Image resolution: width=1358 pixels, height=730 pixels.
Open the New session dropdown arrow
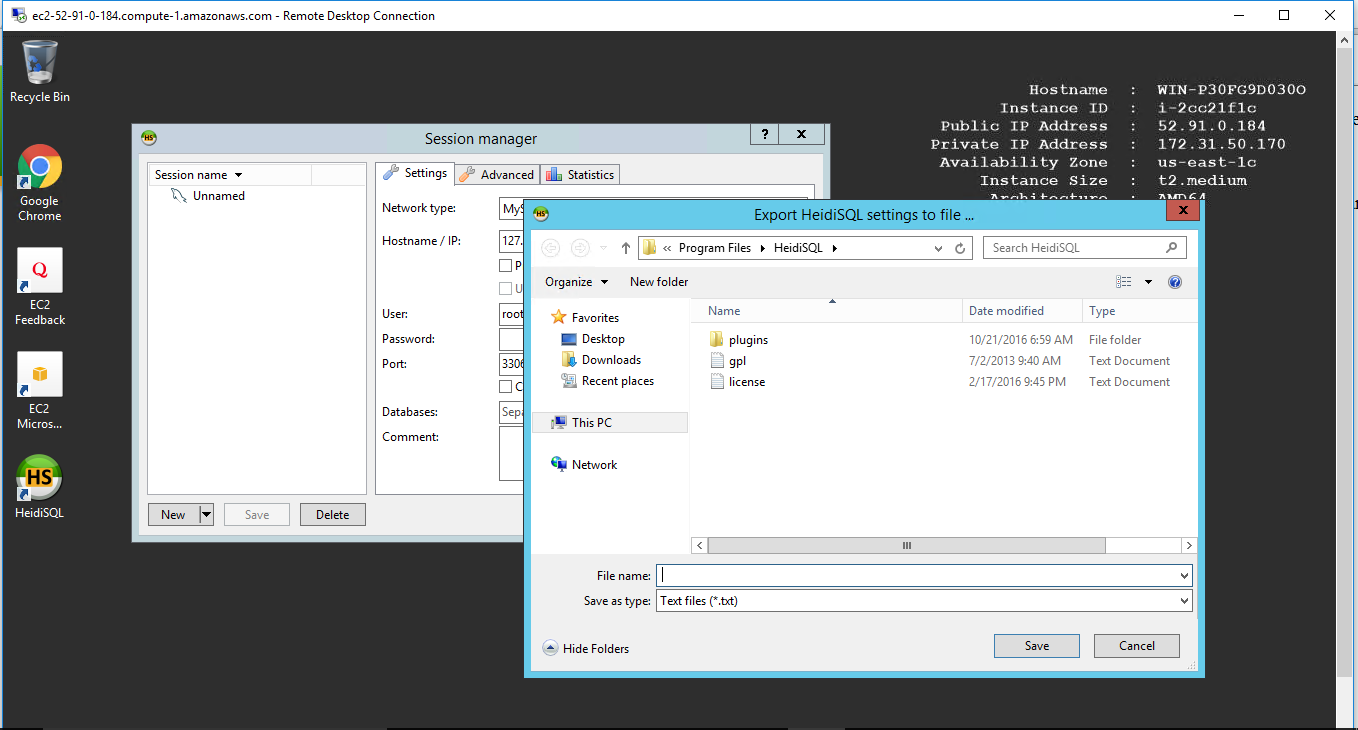click(206, 515)
